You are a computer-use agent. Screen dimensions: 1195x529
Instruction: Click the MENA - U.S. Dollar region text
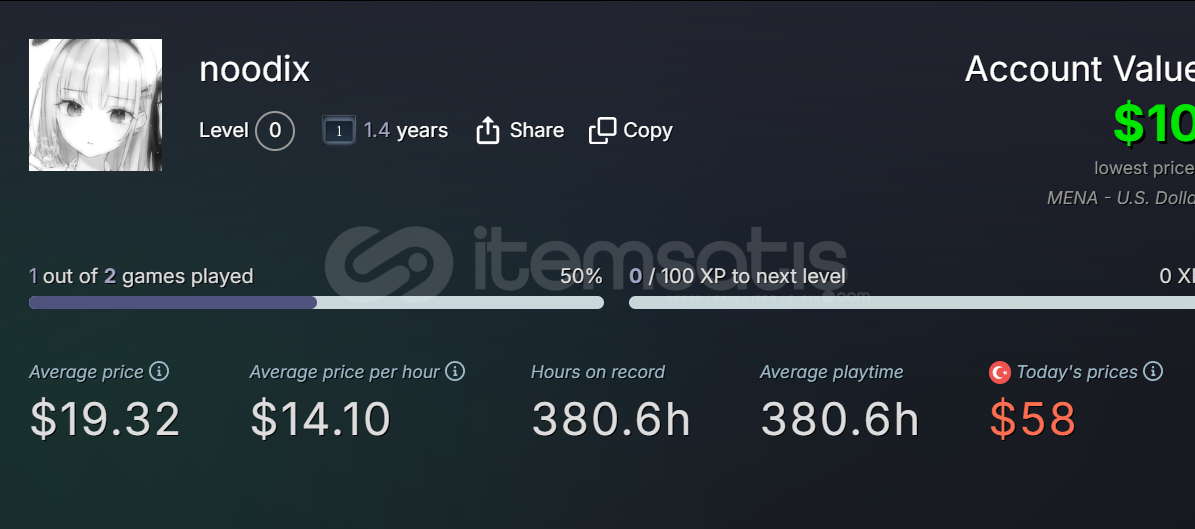(x=1120, y=198)
